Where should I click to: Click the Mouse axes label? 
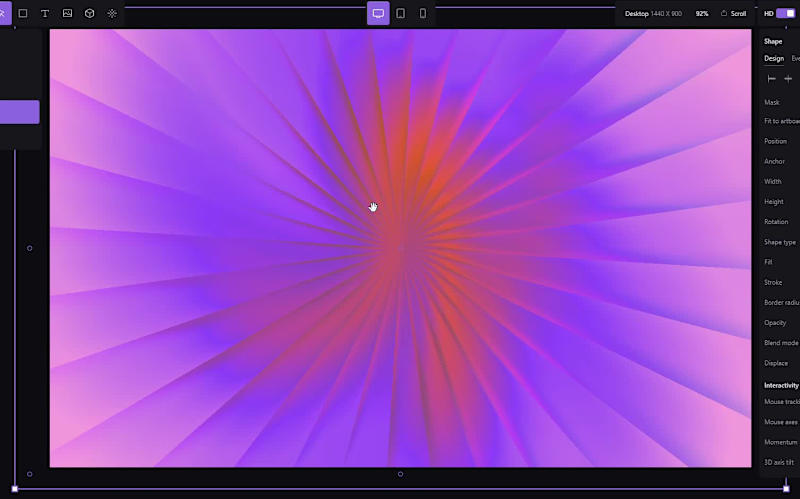point(781,422)
